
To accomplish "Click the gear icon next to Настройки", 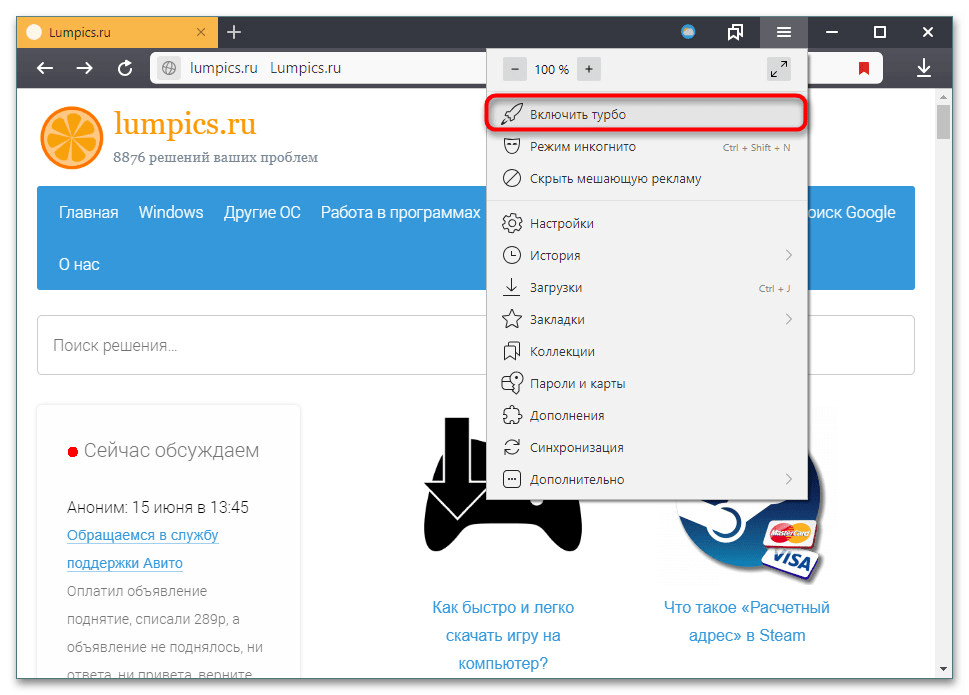I will [512, 223].
